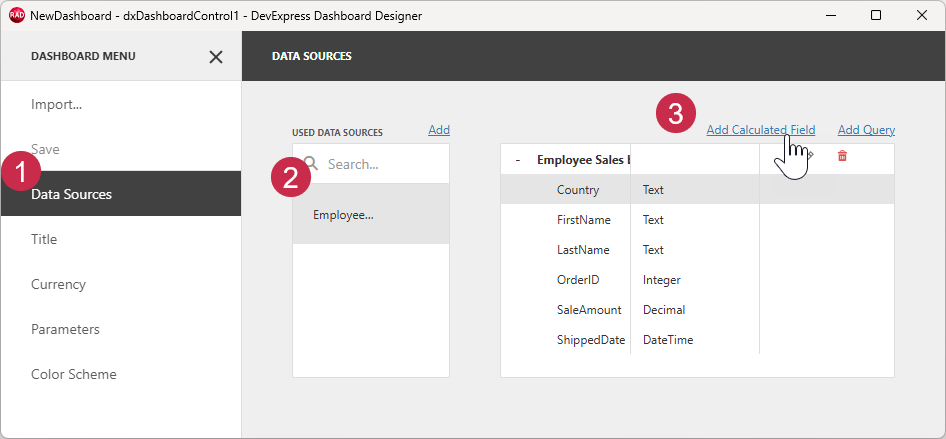This screenshot has width=946, height=439.
Task: Select the SaleAmount field row
Action: click(x=697, y=310)
